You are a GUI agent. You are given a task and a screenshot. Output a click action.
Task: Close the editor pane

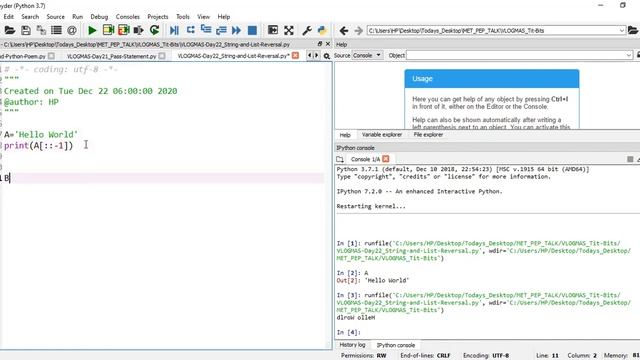coord(328,44)
